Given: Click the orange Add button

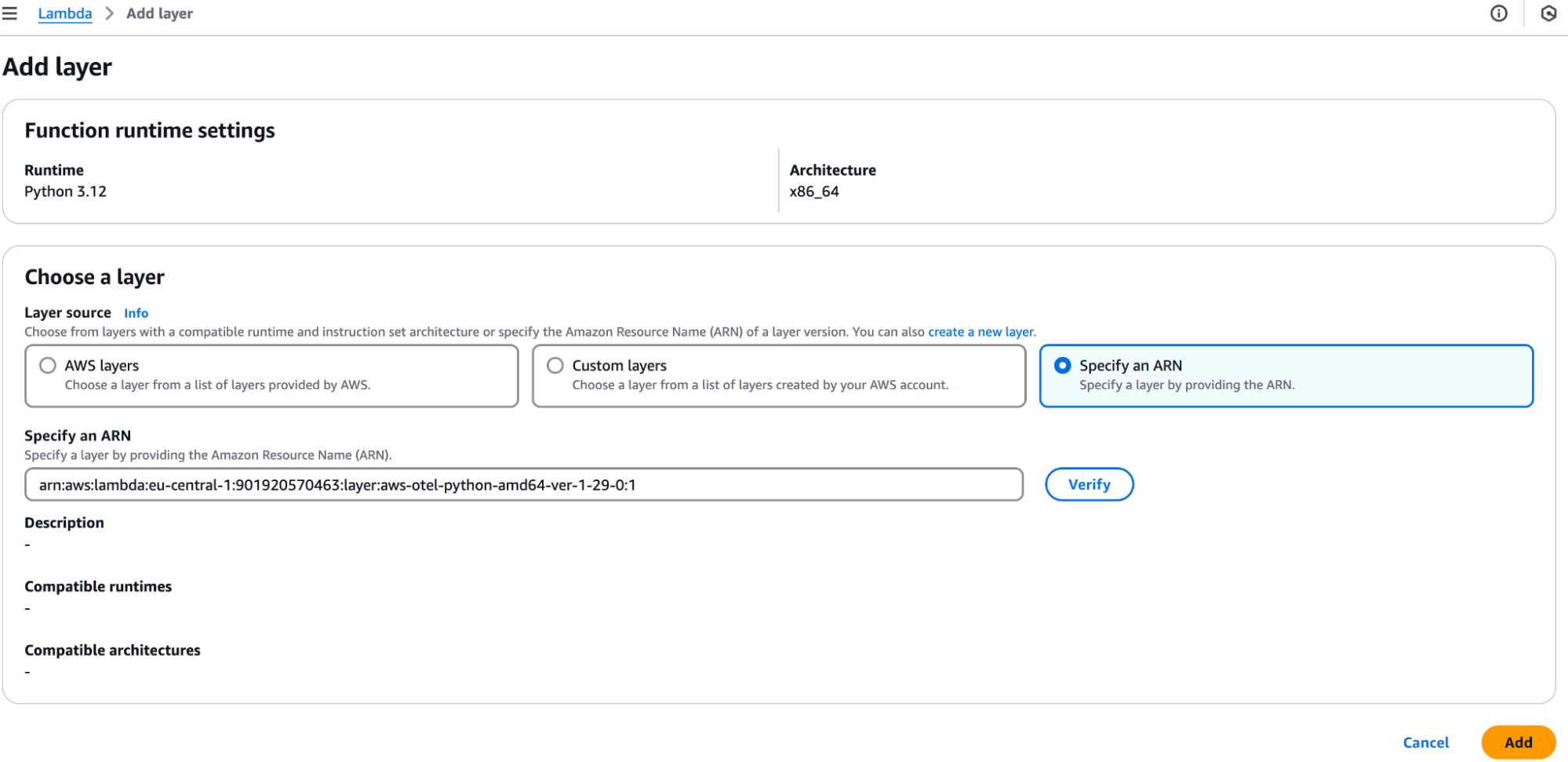Looking at the screenshot, I should [x=1518, y=742].
